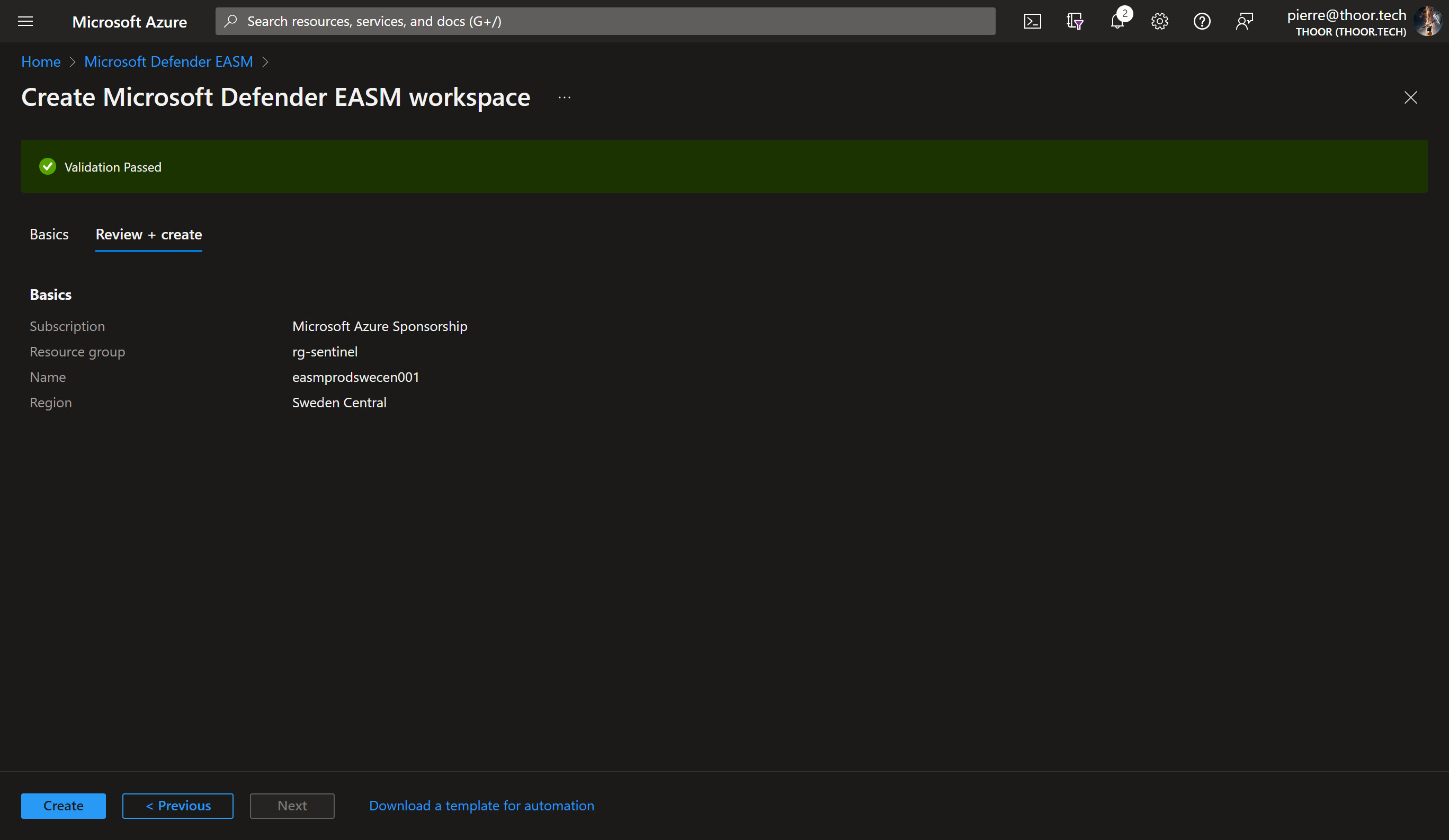Open the Directories and subscriptions filter
The height and width of the screenshot is (840, 1449).
pyautogui.click(x=1075, y=21)
